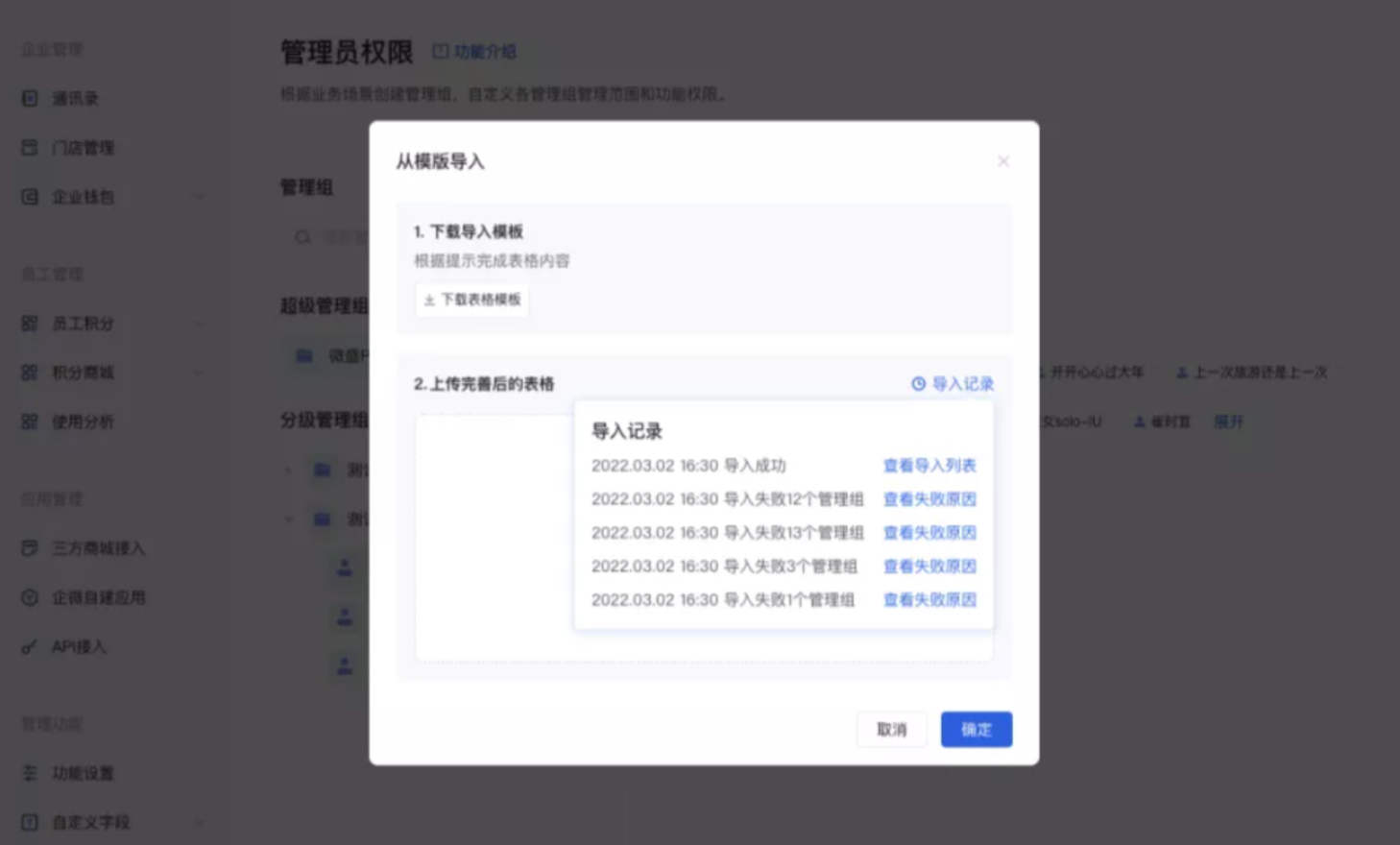The height and width of the screenshot is (845, 1400).
Task: Click the clock icon beside 导入记录
Action: click(x=919, y=383)
